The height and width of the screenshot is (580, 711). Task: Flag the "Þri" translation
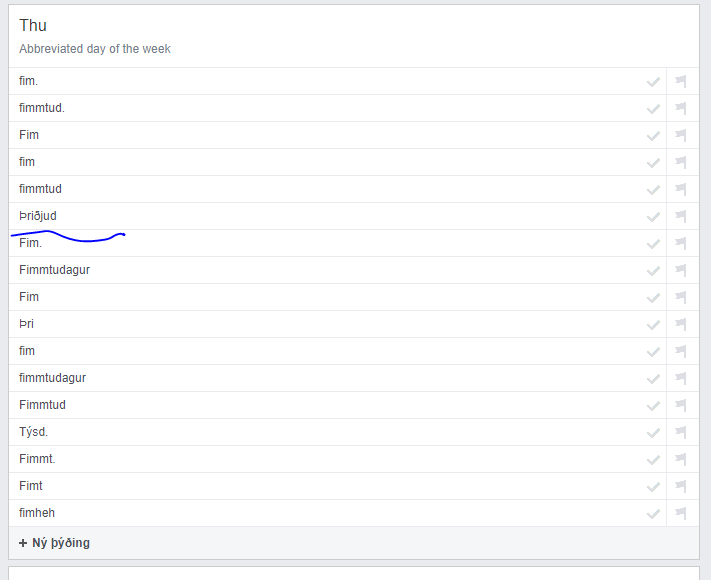[x=681, y=325]
